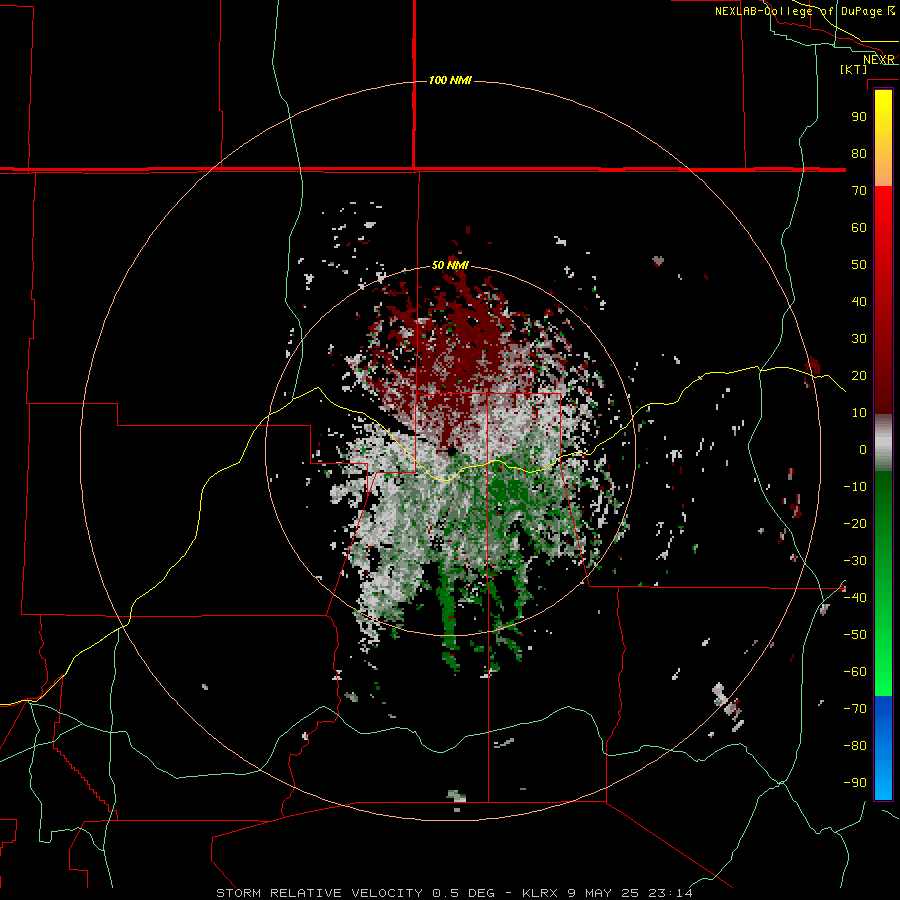The width and height of the screenshot is (900, 900).
Task: Click the 90 value on the color scale
Action: point(859,117)
